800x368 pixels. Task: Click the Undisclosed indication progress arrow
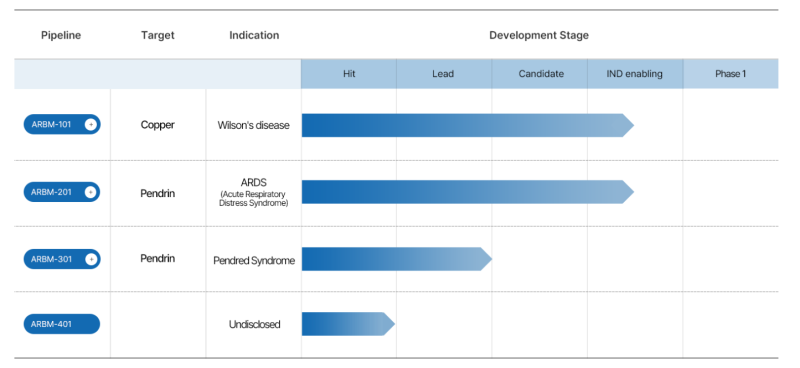[x=348, y=324]
